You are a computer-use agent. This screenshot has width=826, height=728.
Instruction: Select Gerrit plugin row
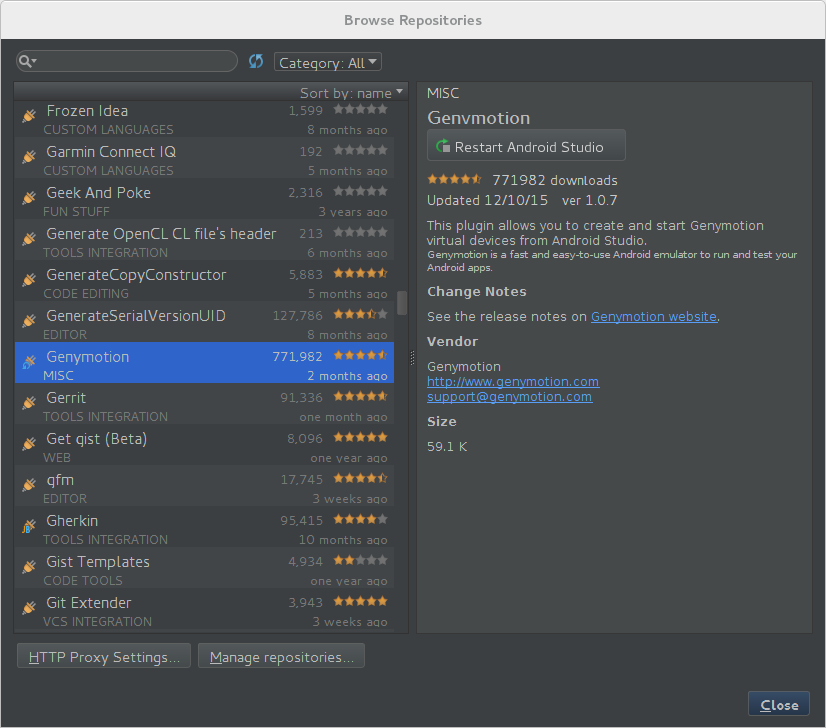(x=204, y=404)
